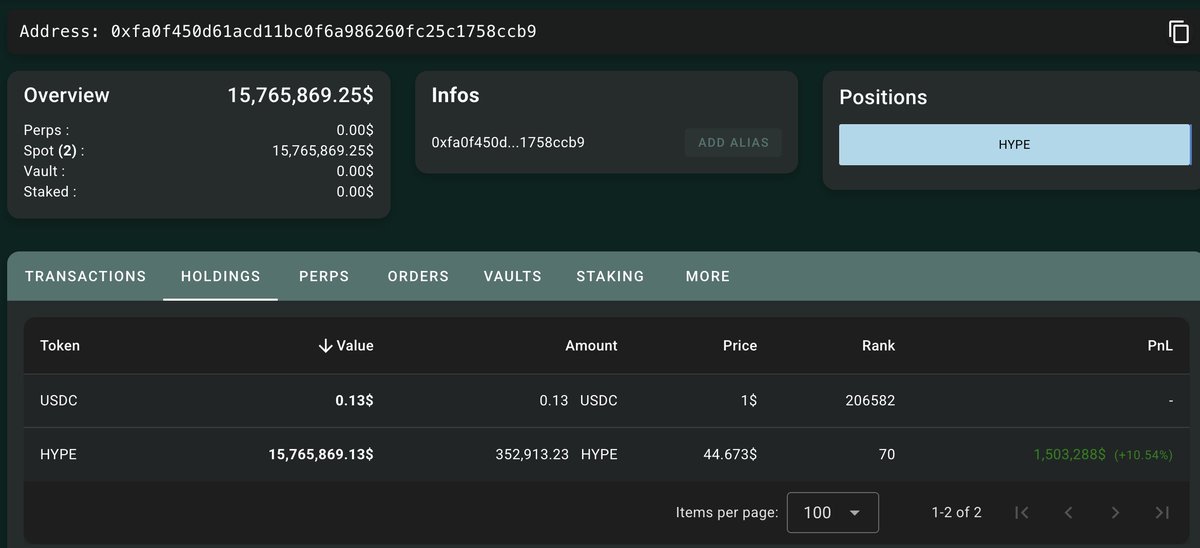Open the Perps tab

(324, 276)
